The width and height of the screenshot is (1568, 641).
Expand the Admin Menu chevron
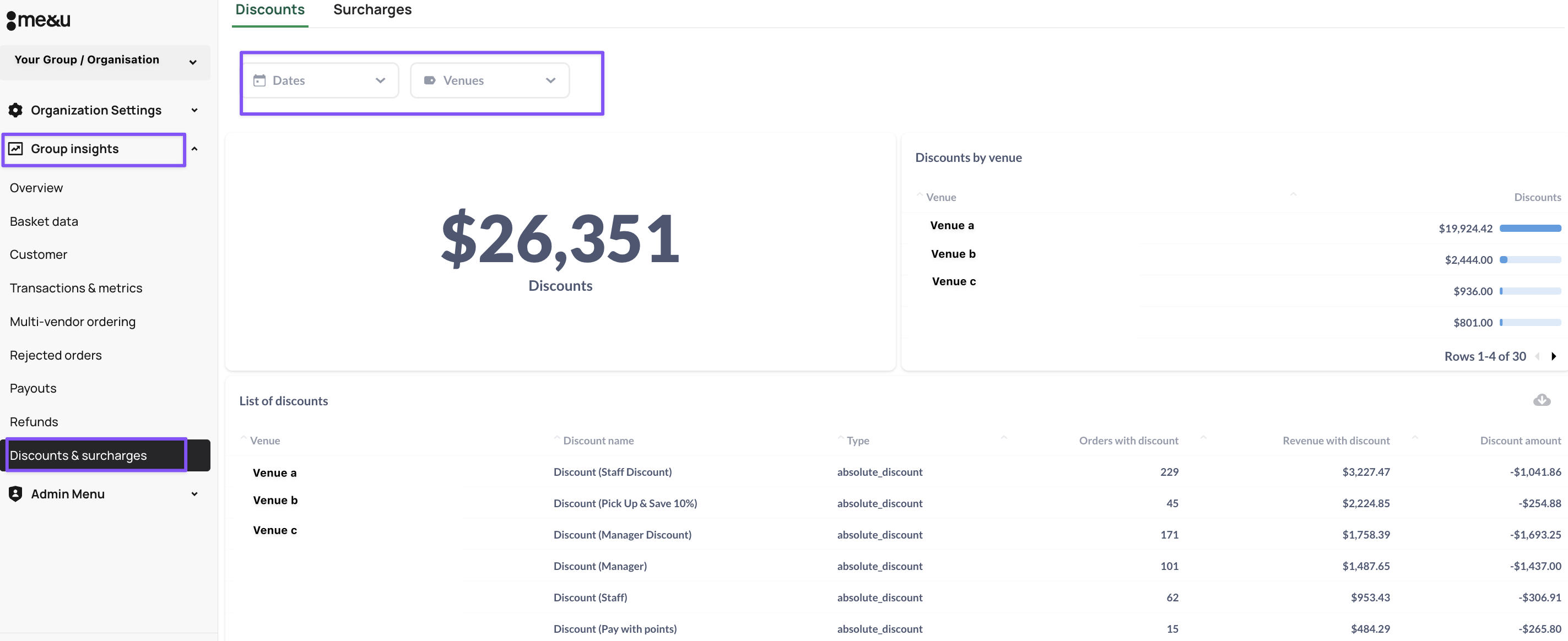coord(194,494)
